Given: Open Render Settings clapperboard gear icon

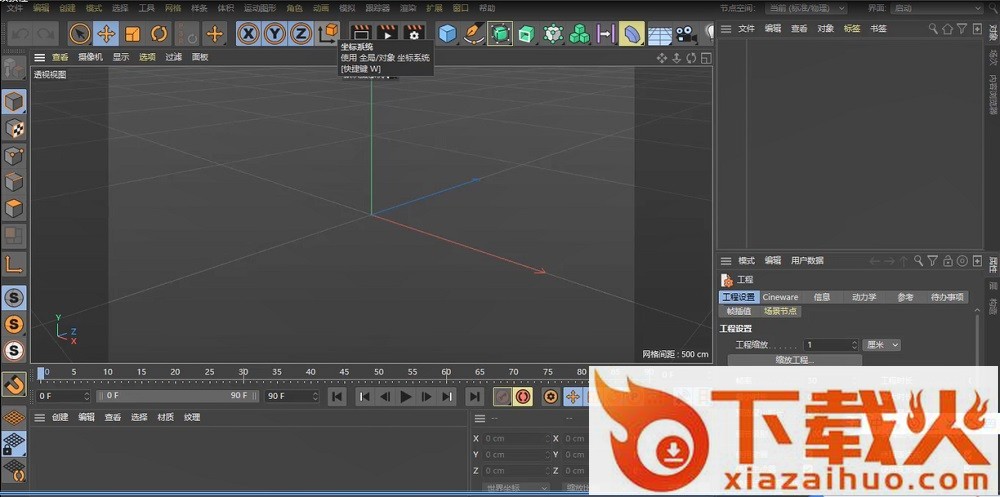Looking at the screenshot, I should [x=415, y=33].
